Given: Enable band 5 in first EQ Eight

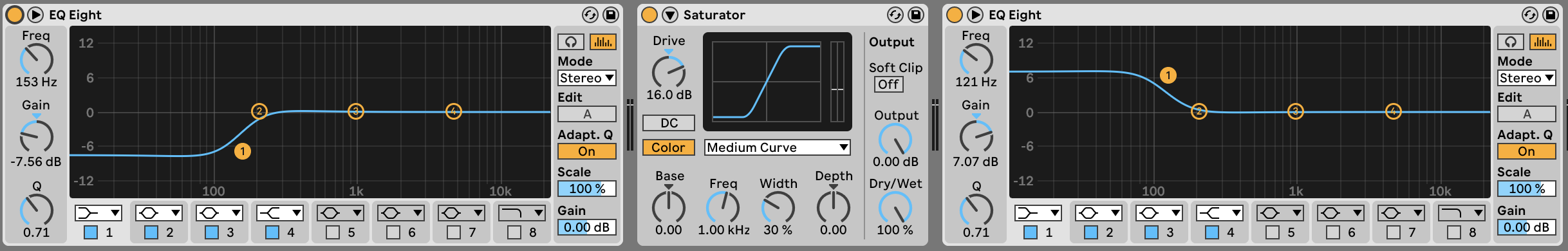Looking at the screenshot, I should (x=333, y=232).
